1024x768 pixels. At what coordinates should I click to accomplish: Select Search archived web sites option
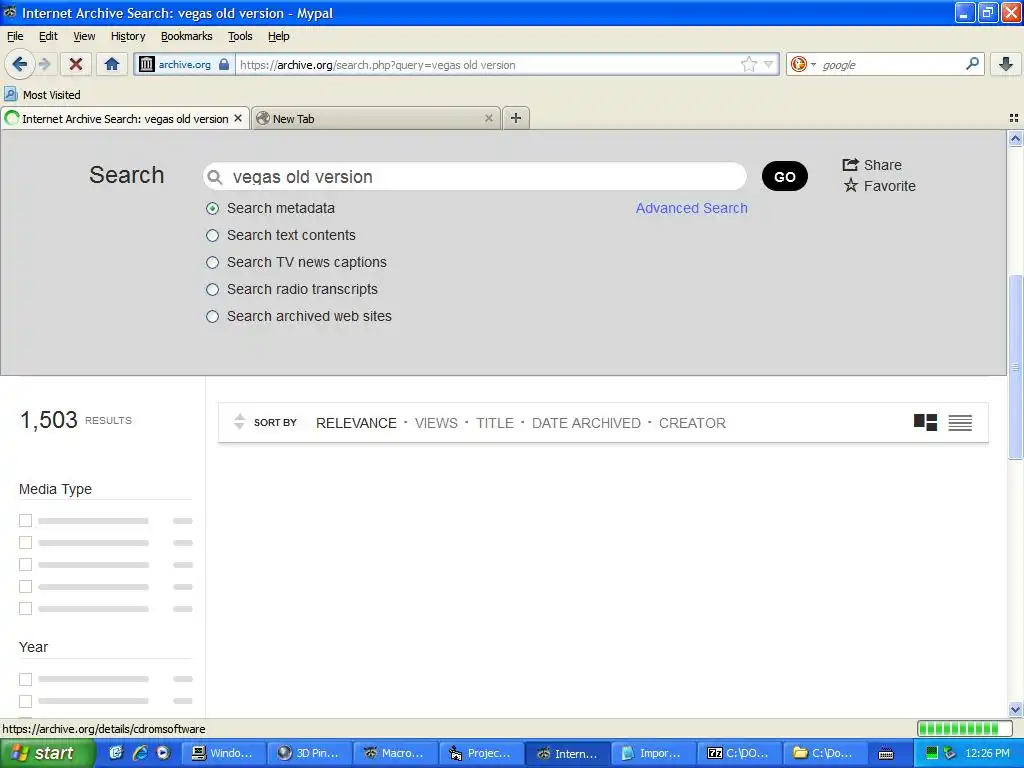pos(212,317)
